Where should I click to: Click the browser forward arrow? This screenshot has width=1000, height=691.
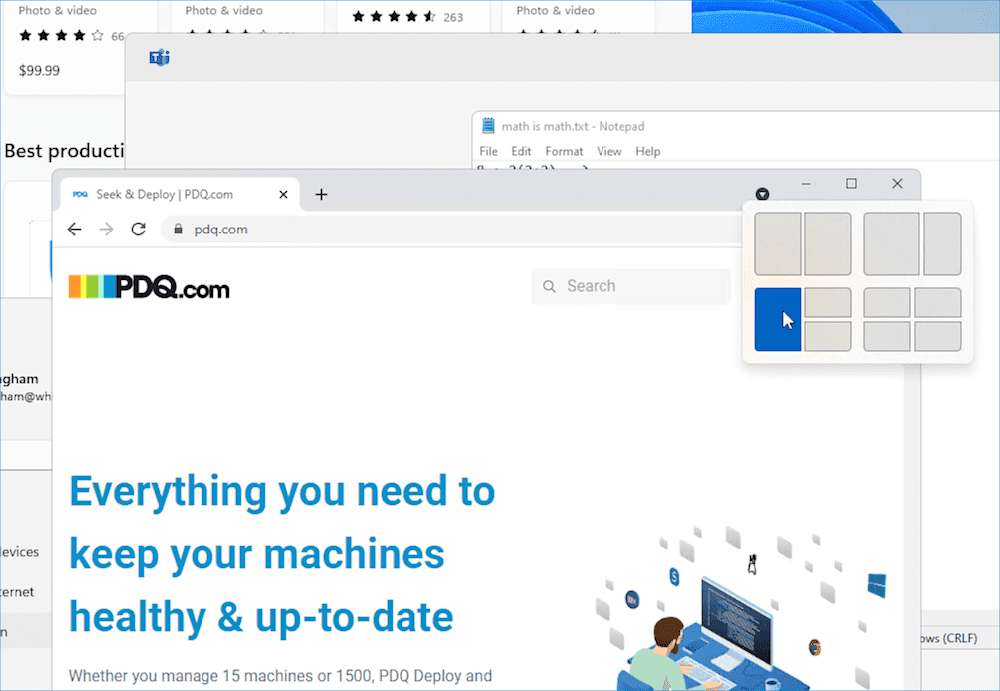click(x=107, y=229)
